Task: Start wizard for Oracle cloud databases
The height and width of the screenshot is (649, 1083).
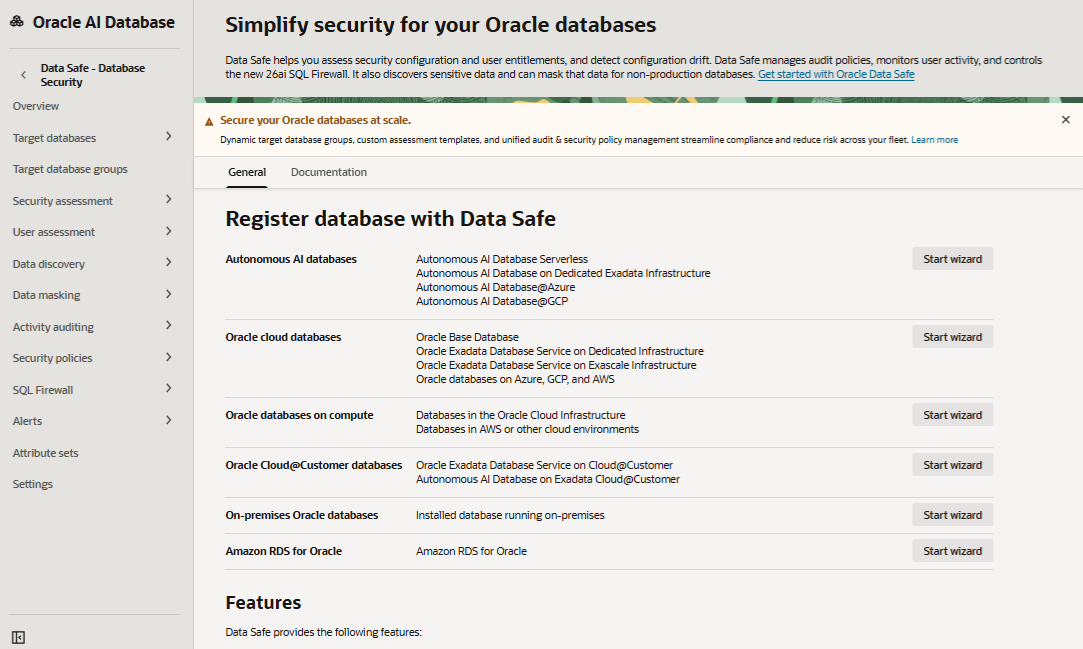Action: coord(952,337)
